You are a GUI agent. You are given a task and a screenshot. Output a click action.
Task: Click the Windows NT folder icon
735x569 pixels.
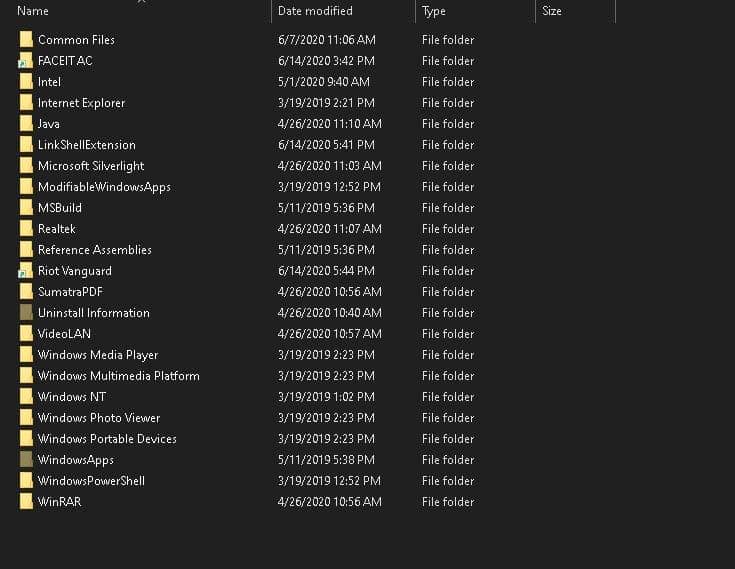[26, 397]
